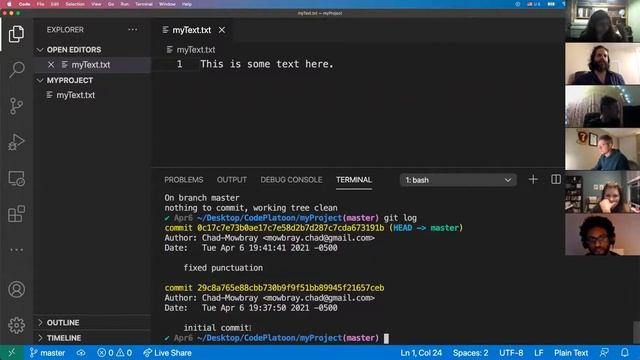The image size is (640, 360).
Task: Open remote window indicator in status bar
Action: click(x=11, y=353)
